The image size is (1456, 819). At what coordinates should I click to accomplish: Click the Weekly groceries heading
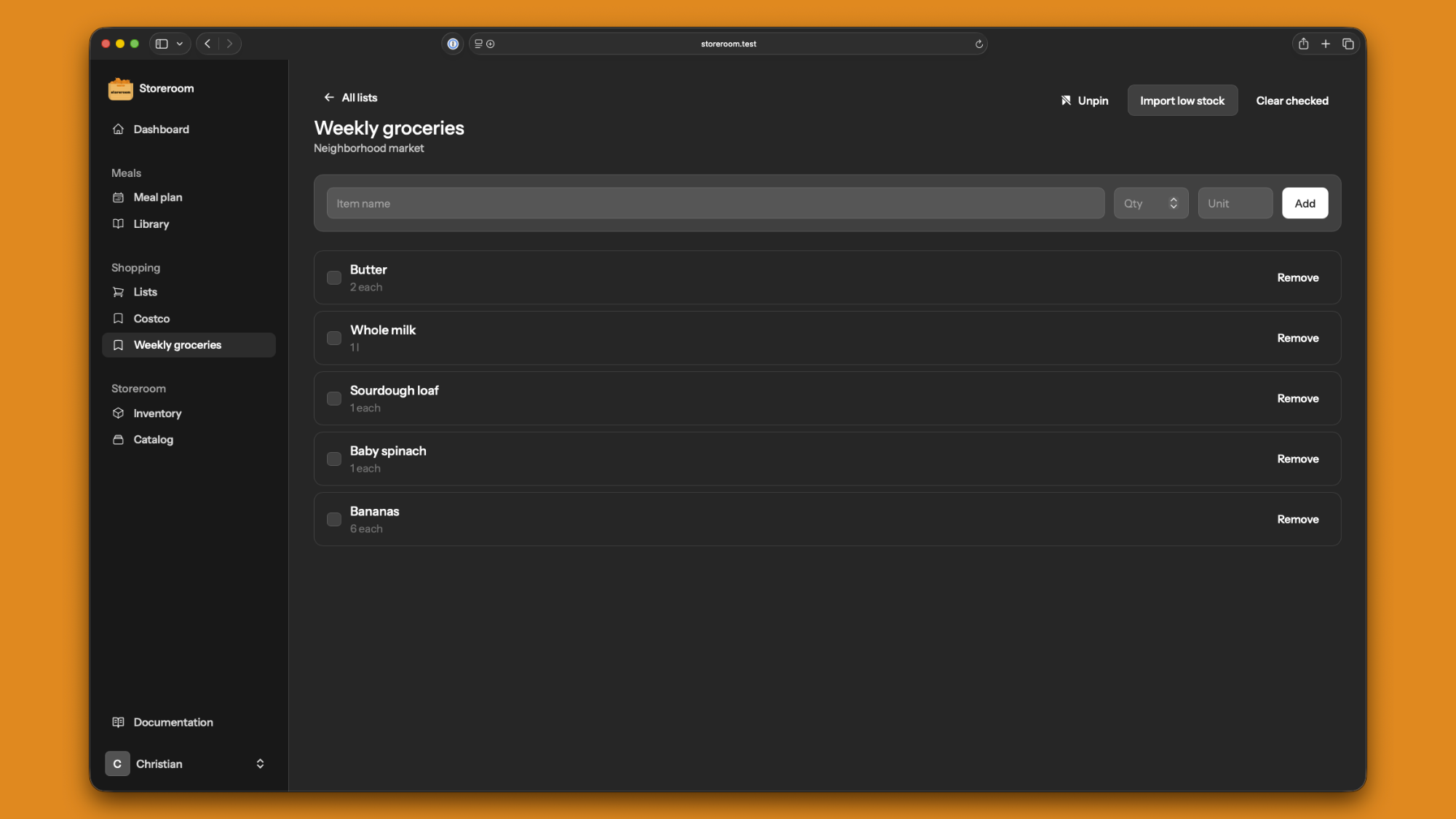click(x=389, y=128)
